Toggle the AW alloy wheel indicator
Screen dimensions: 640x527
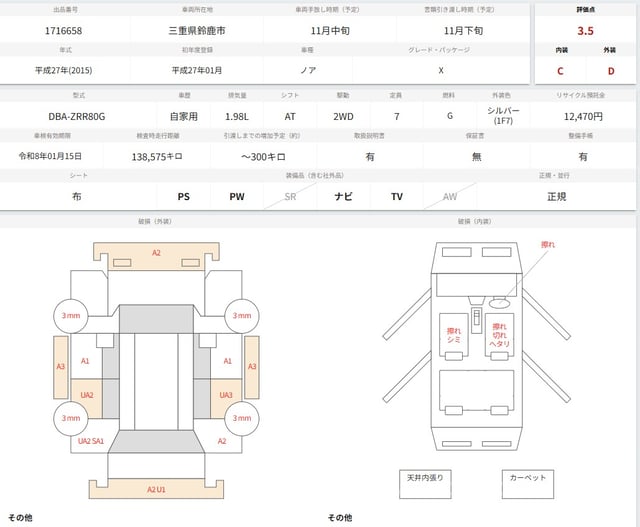coord(450,197)
